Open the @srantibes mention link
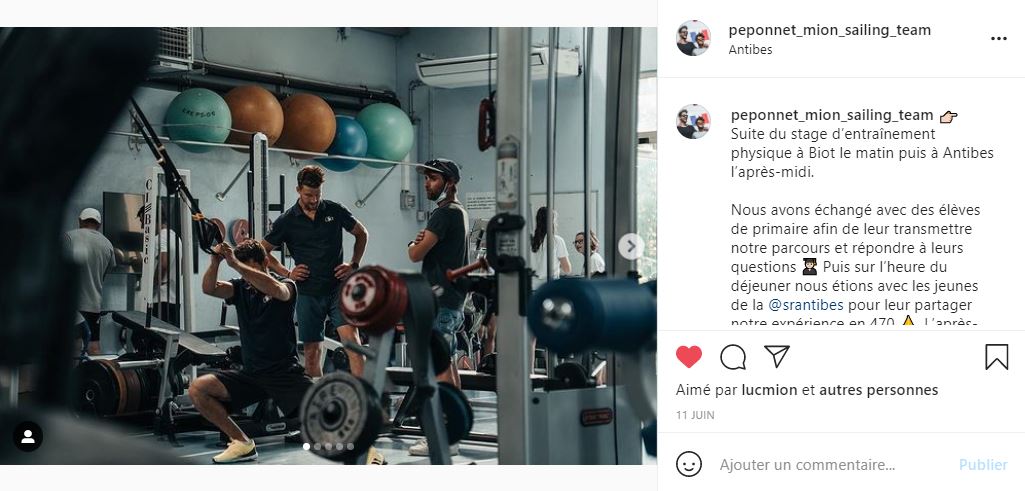Viewport: 1025px width, 491px height. [806, 305]
